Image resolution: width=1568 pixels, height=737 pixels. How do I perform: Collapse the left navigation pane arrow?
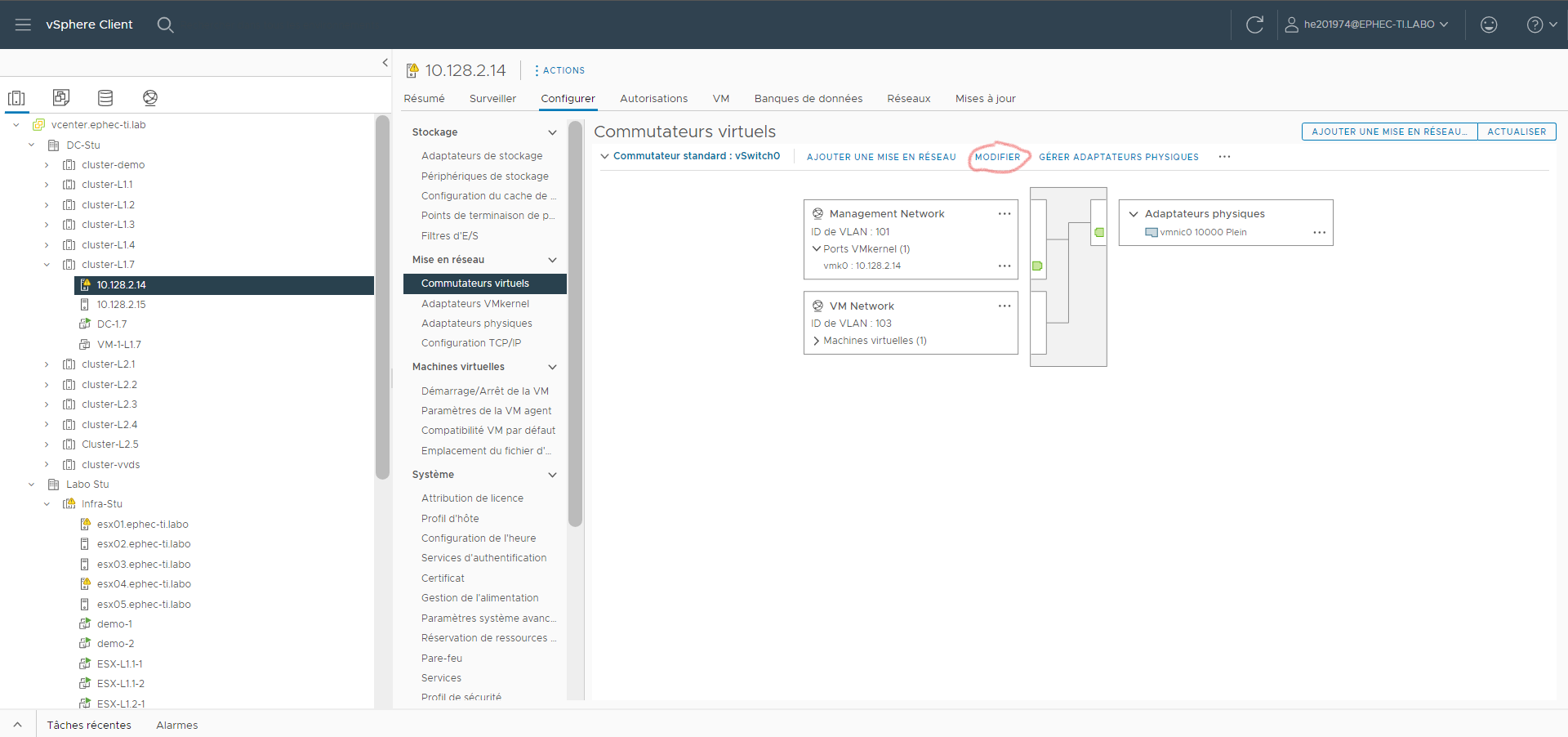pos(385,62)
